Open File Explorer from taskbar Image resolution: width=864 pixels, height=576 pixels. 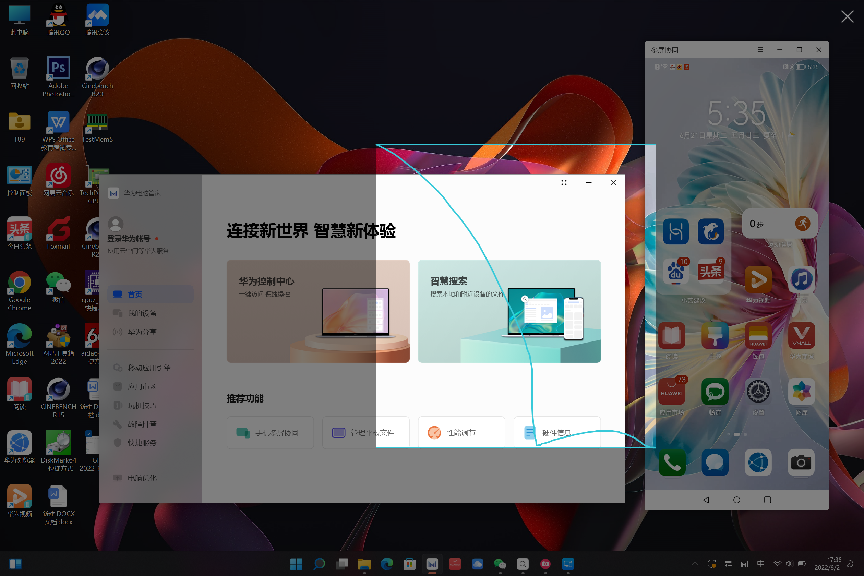(364, 564)
